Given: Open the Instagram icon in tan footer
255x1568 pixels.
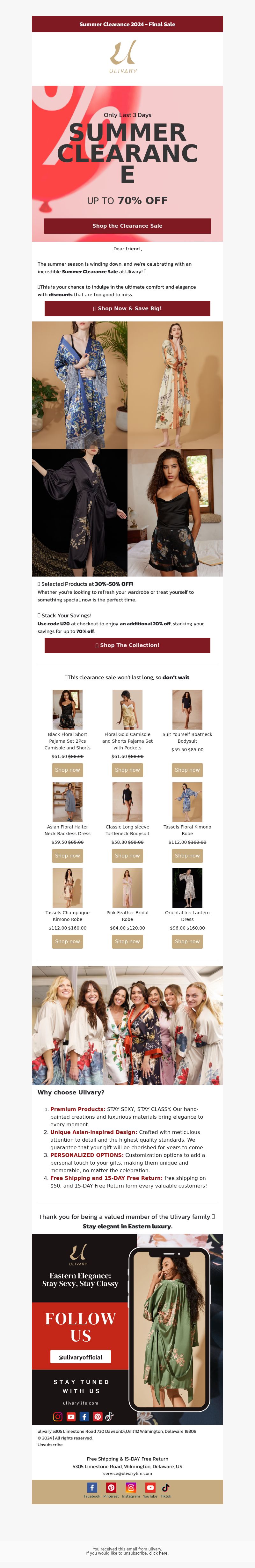Looking at the screenshot, I should pyautogui.click(x=130, y=1487).
